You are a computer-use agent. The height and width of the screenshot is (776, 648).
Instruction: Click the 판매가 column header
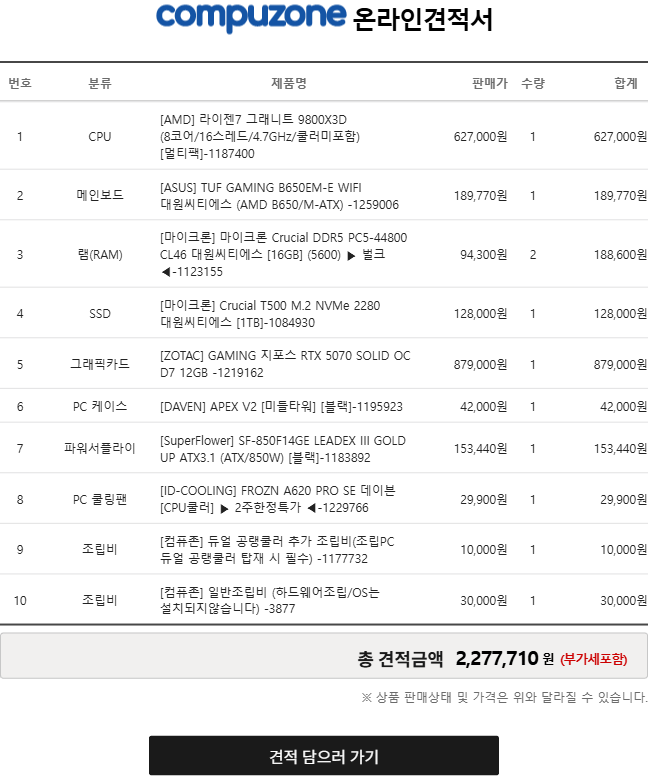tap(489, 83)
